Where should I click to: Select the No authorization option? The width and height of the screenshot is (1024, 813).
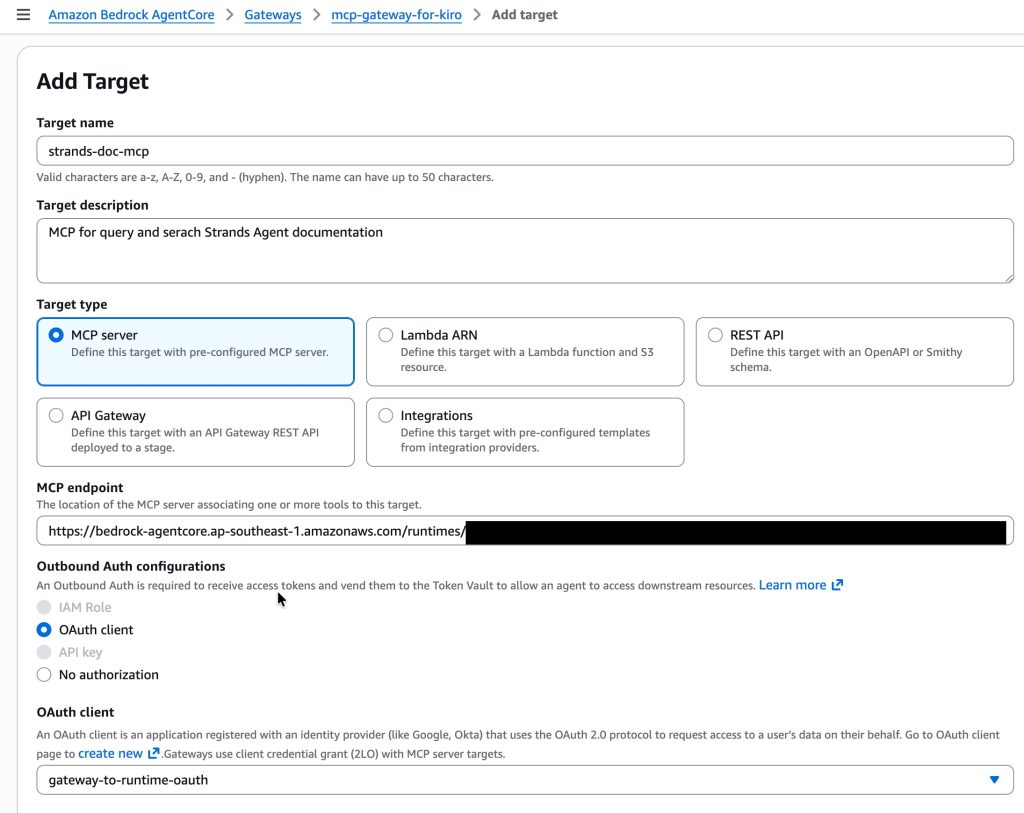44,675
